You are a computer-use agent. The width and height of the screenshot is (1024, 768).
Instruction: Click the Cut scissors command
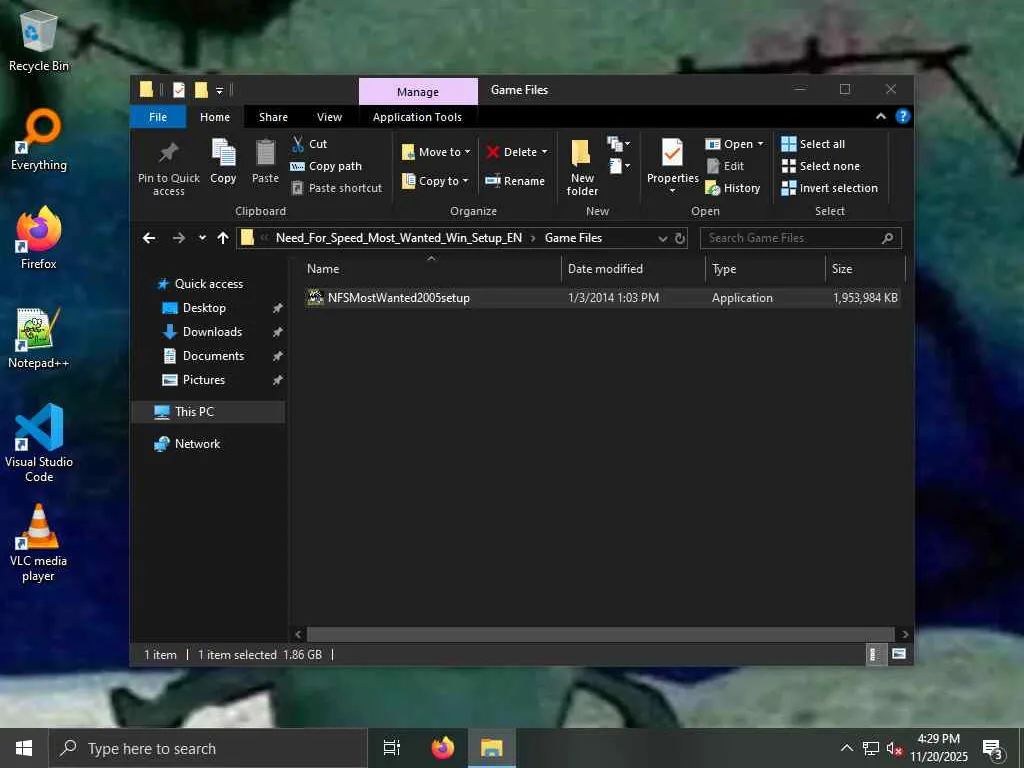point(310,144)
